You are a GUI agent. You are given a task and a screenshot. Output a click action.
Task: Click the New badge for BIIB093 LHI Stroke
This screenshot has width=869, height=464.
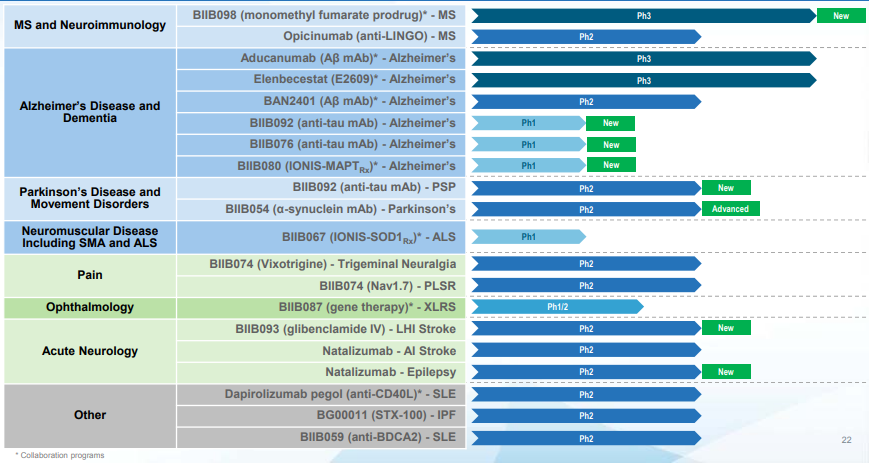pyautogui.click(x=726, y=328)
